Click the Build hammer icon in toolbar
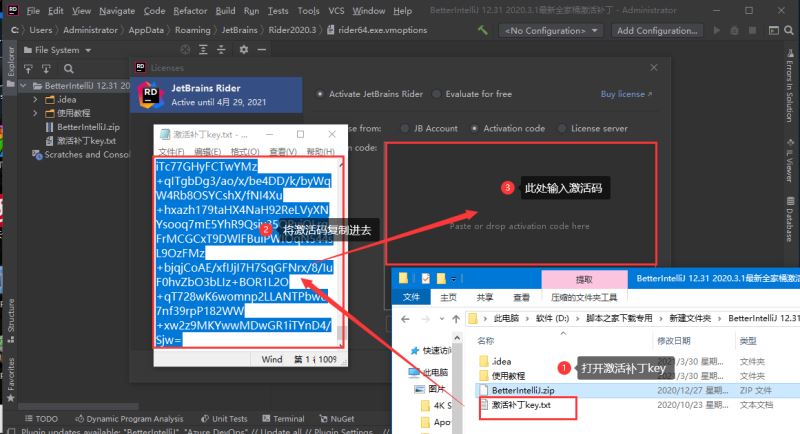800x434 pixels. 482,30
